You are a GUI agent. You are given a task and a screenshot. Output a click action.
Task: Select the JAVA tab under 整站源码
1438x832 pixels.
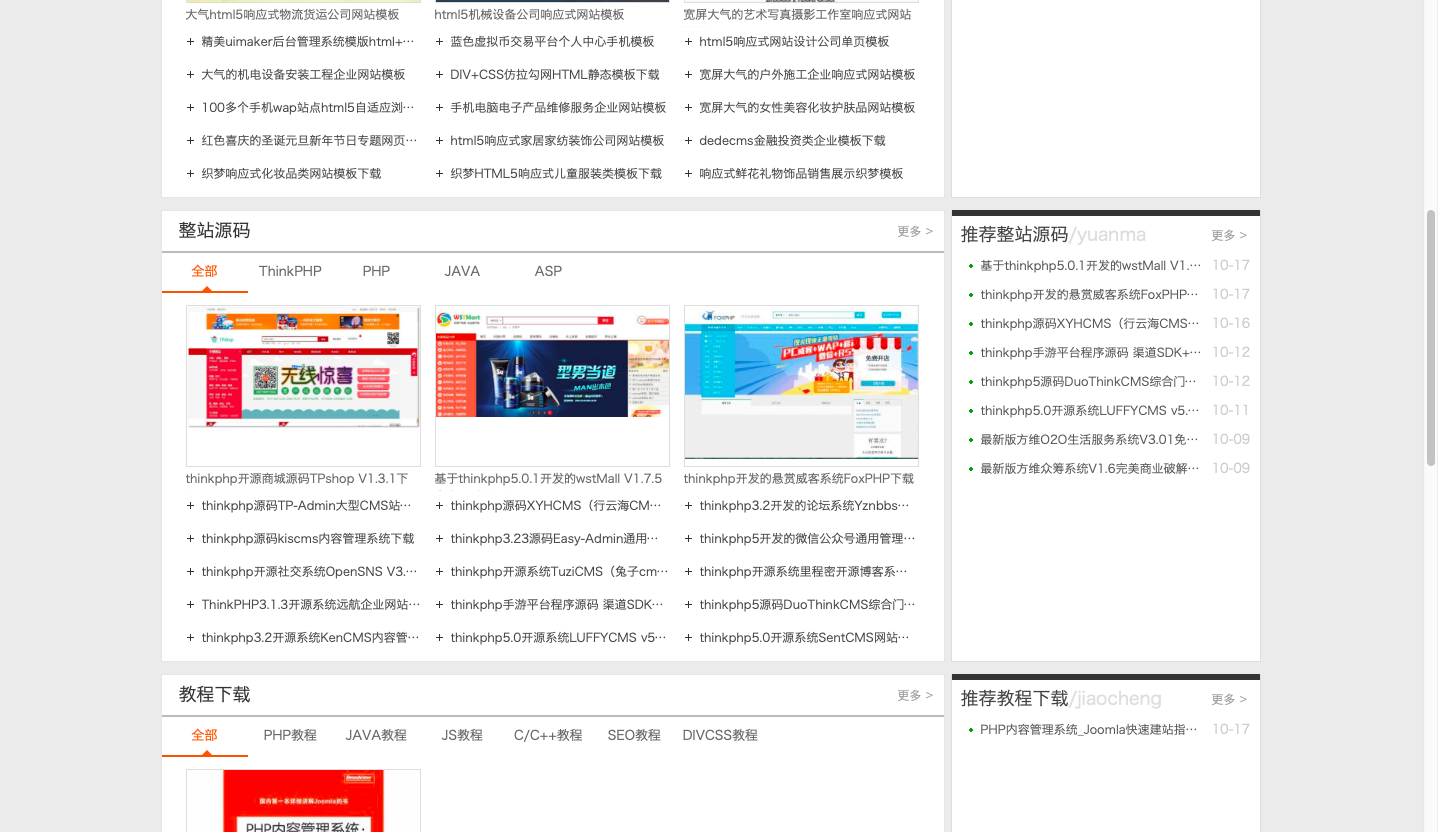point(462,271)
